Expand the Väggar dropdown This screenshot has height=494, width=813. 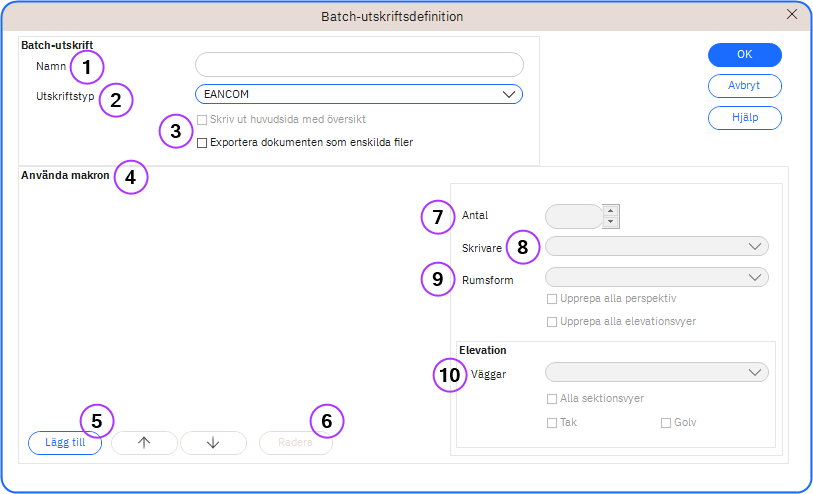[x=656, y=372]
